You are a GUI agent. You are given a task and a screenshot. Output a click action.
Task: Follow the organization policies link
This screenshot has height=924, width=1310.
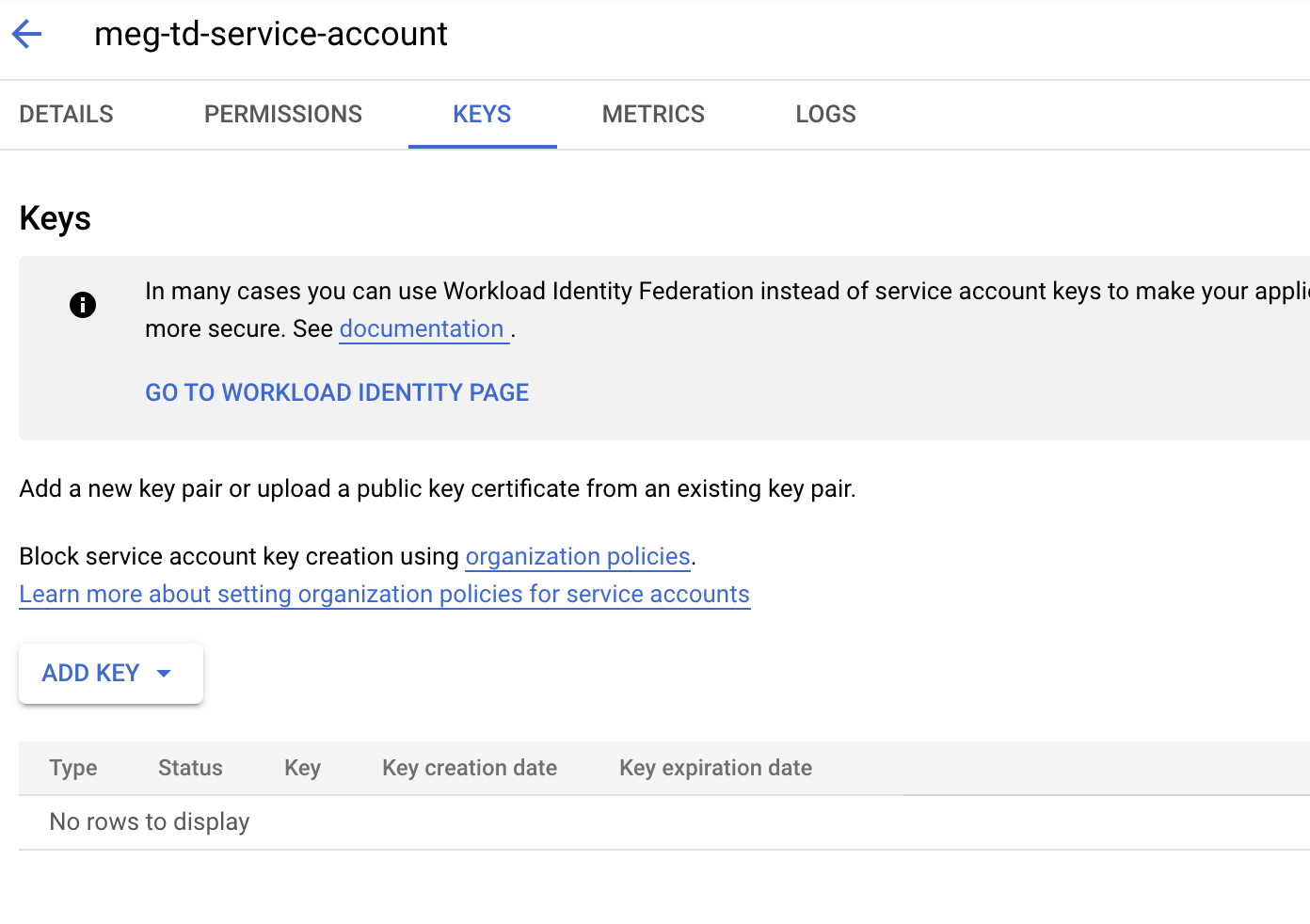578,557
